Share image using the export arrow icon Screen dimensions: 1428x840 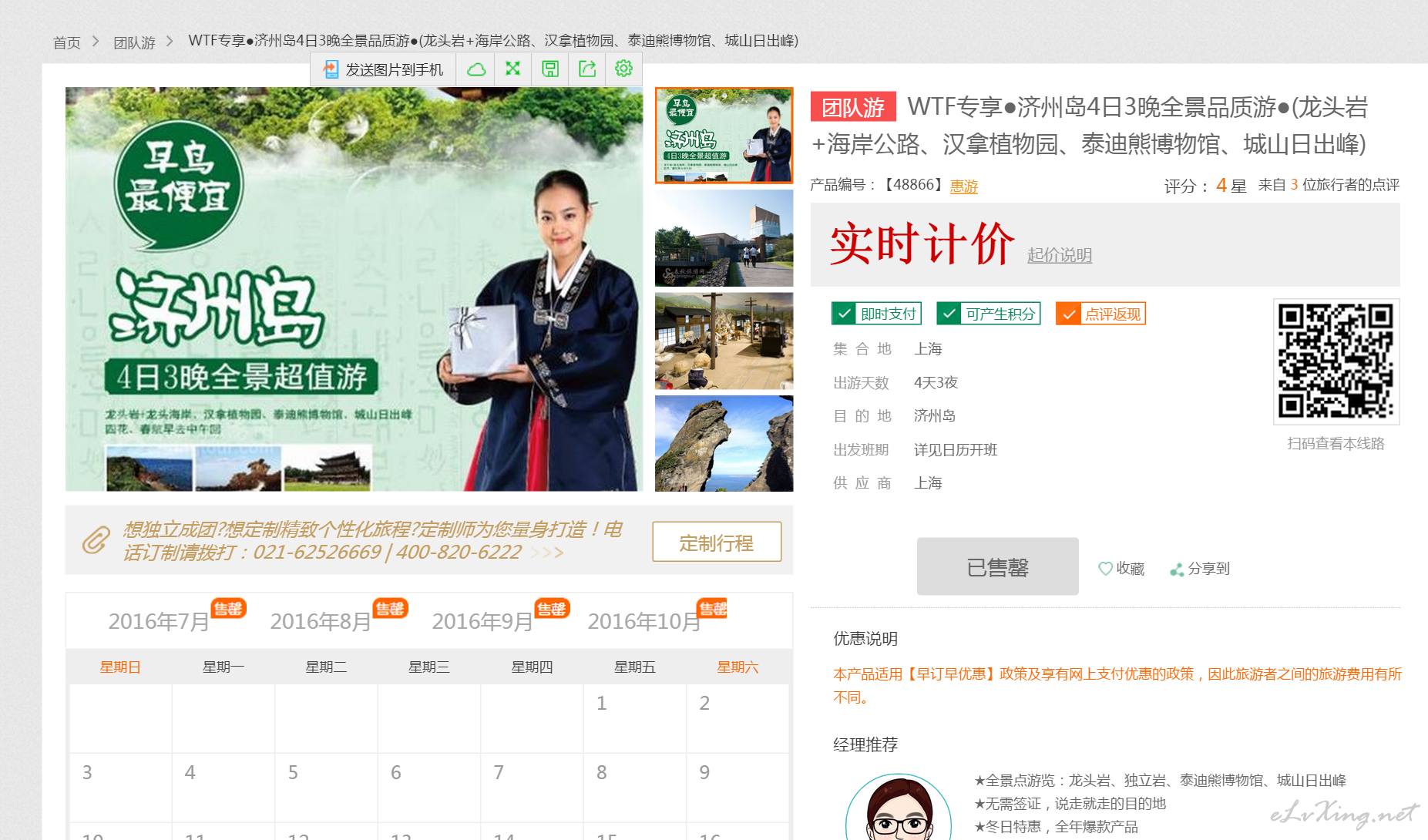[587, 69]
